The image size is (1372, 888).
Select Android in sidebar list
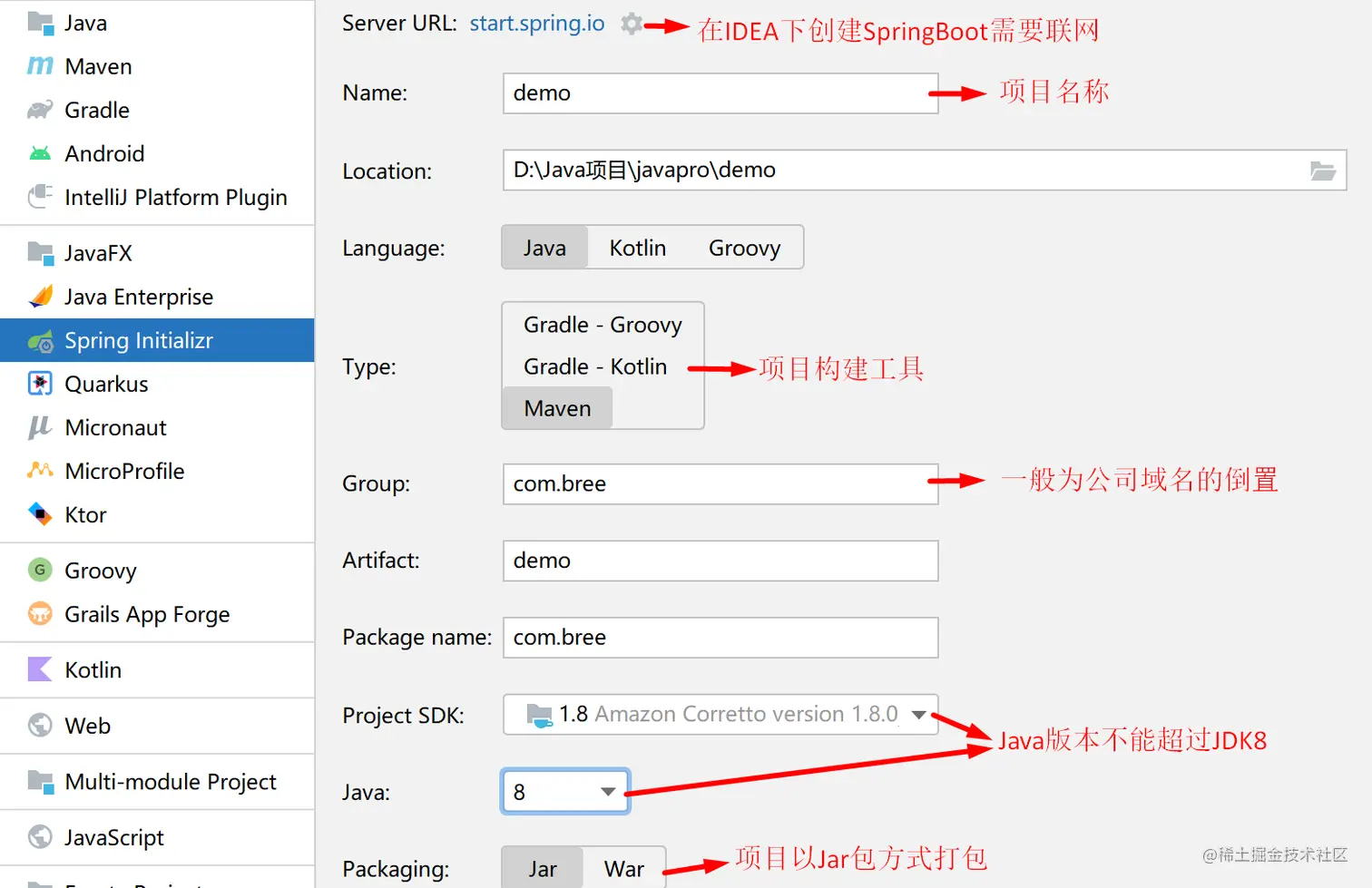[x=157, y=153]
